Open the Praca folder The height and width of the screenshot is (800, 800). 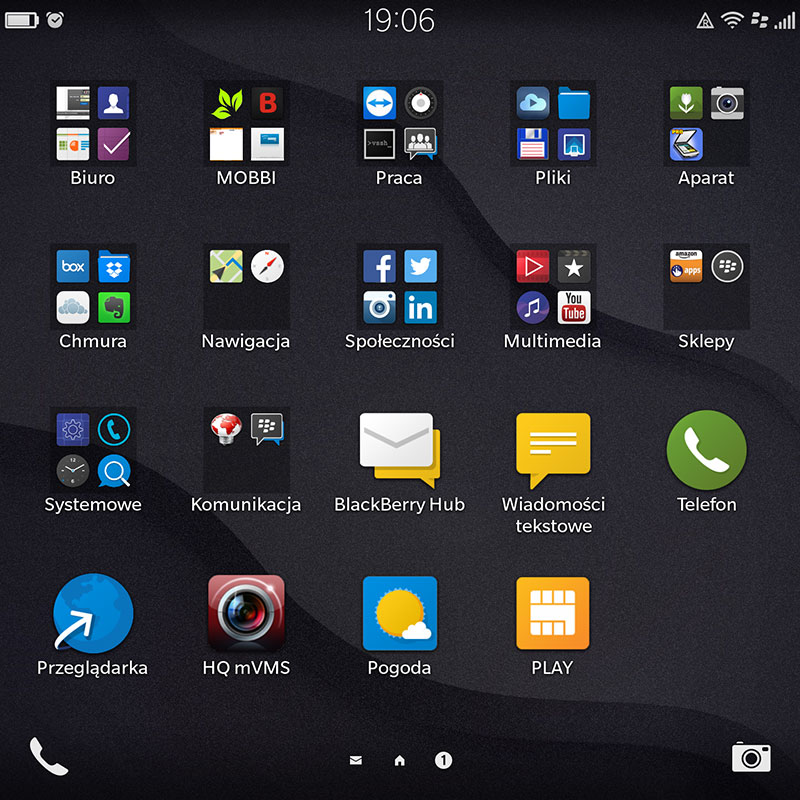tap(399, 123)
